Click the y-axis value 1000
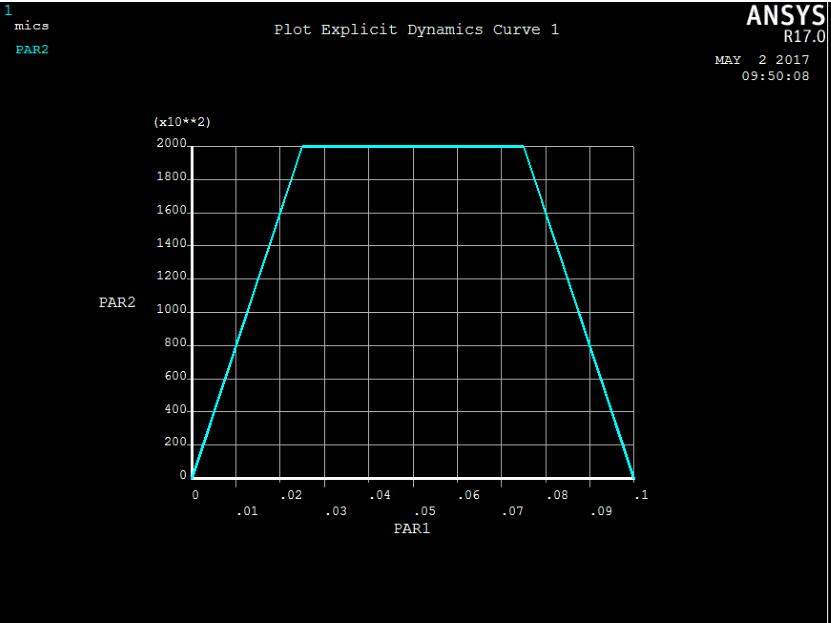This screenshot has height=623, width=831. coord(172,310)
